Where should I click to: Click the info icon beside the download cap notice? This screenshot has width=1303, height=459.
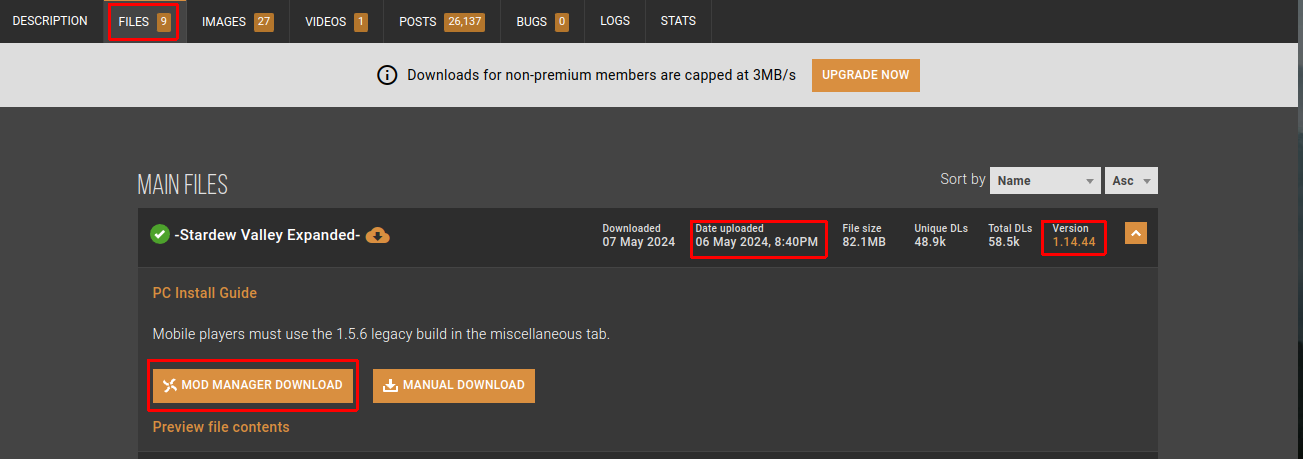(x=387, y=76)
